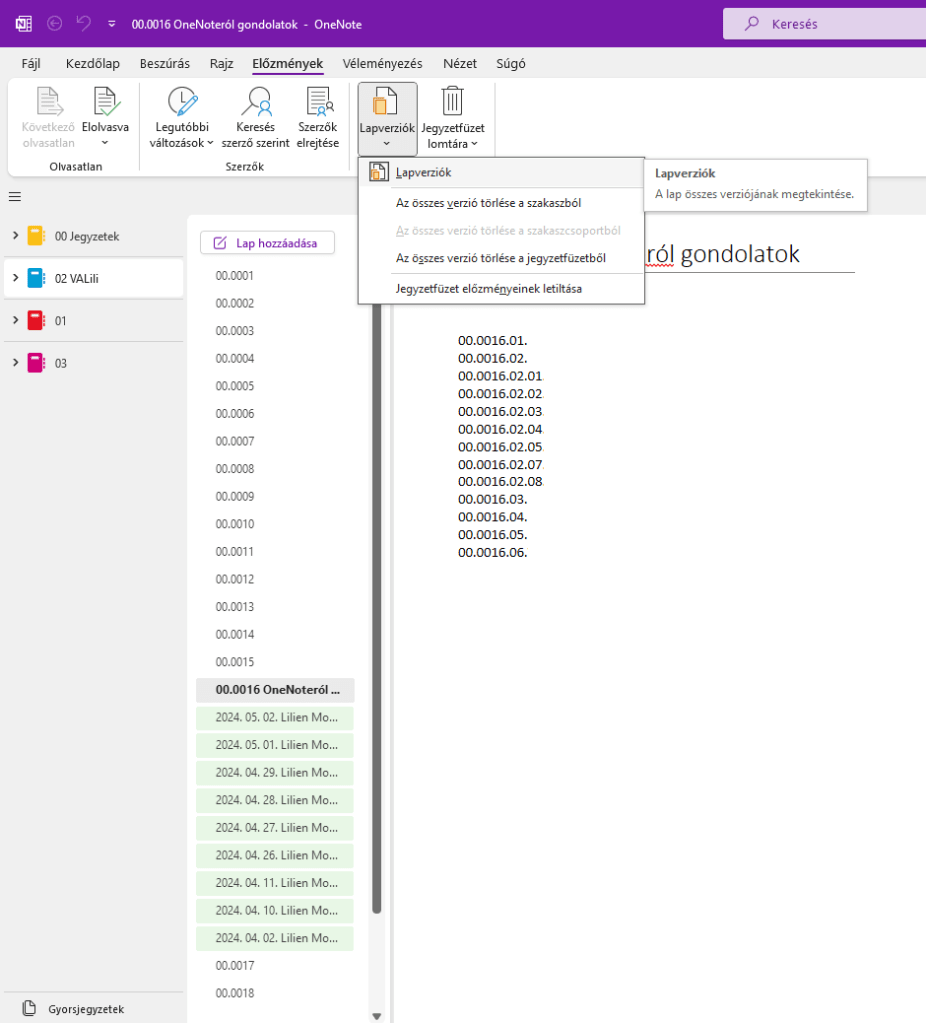The image size is (926, 1023).
Task: Select Az összes verzió törlése a szakaszból
Action: [488, 203]
